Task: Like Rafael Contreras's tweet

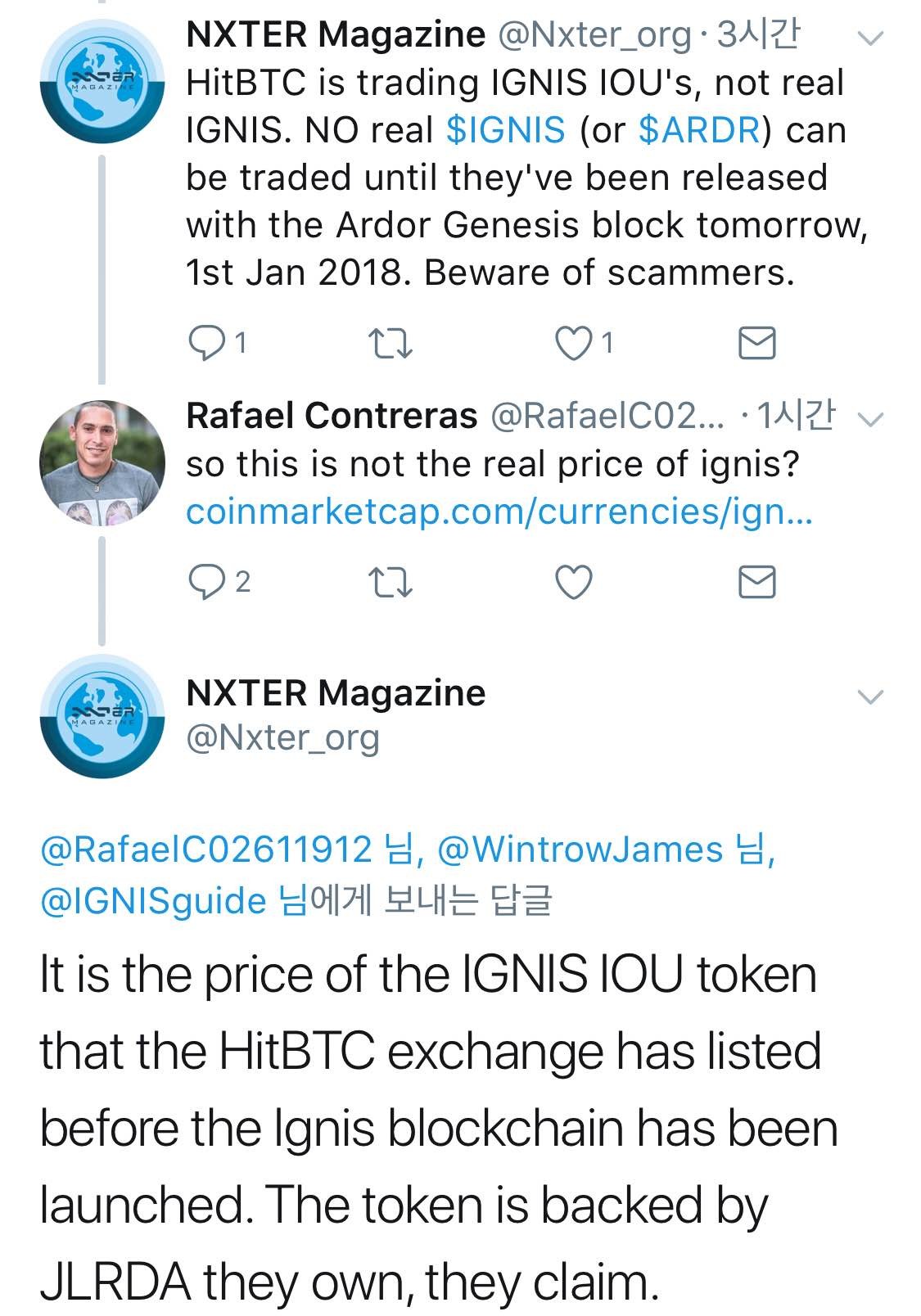Action: 573,582
